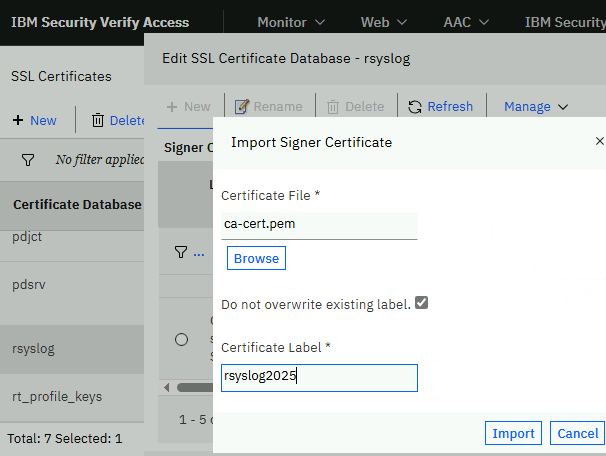
Task: Click Total: 7 Selected: 1 status text
Action: (65, 439)
